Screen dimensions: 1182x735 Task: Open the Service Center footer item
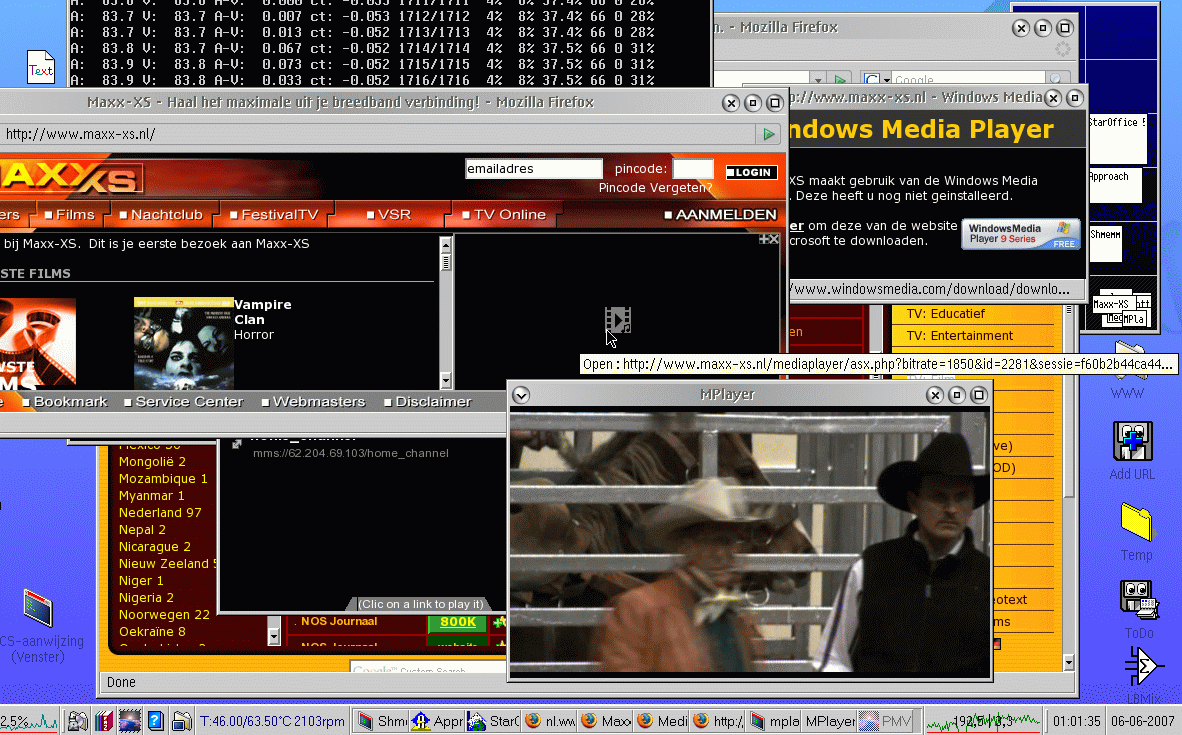click(184, 402)
